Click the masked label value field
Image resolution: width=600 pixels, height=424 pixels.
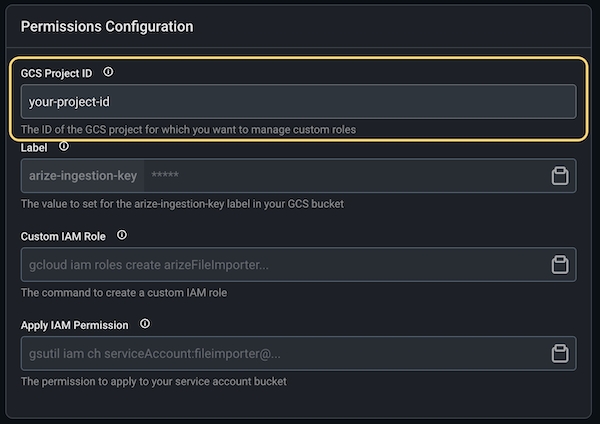click(340, 176)
